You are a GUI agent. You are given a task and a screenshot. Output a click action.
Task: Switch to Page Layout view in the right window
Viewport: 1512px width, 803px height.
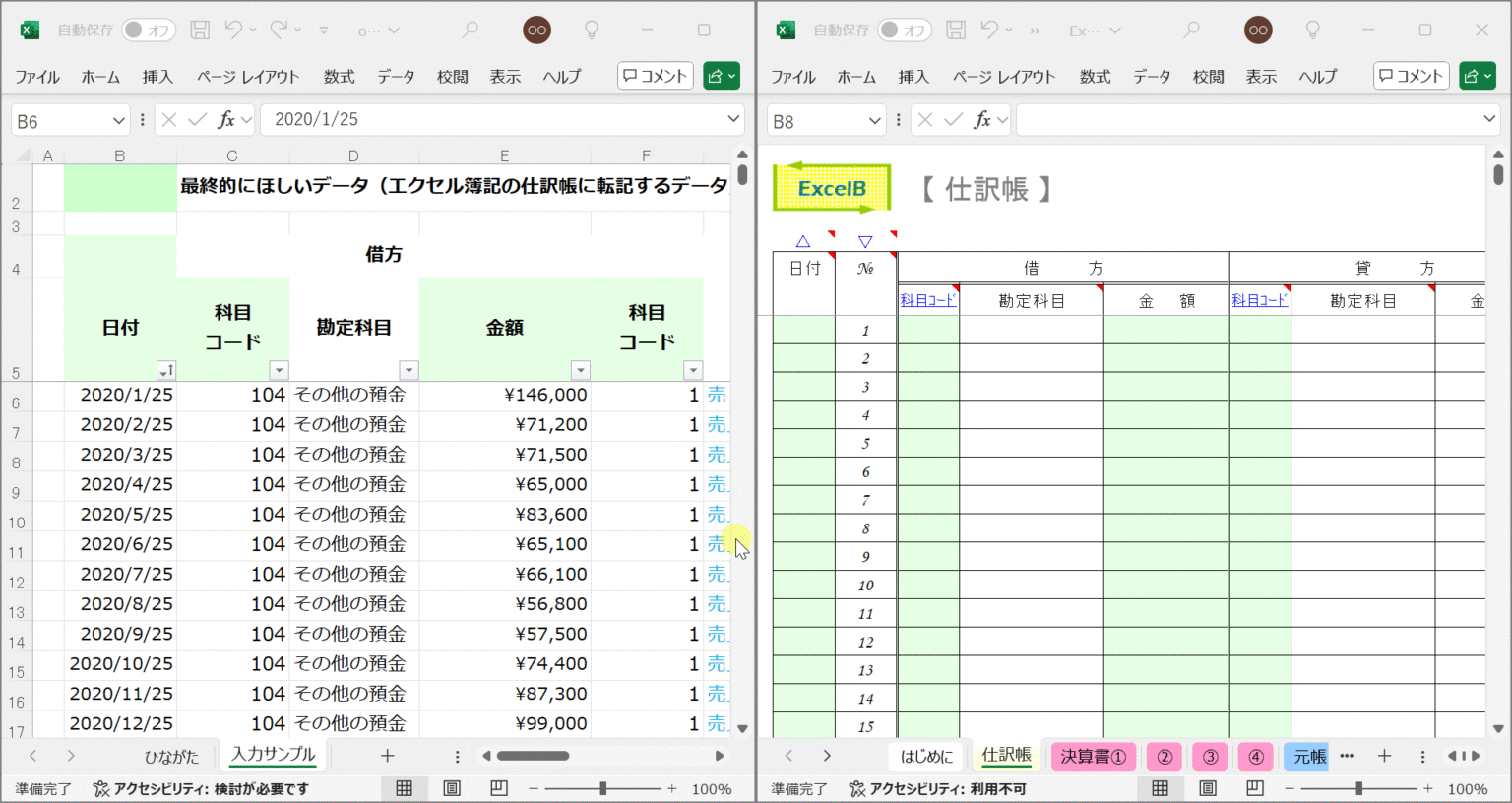pos(1208,788)
